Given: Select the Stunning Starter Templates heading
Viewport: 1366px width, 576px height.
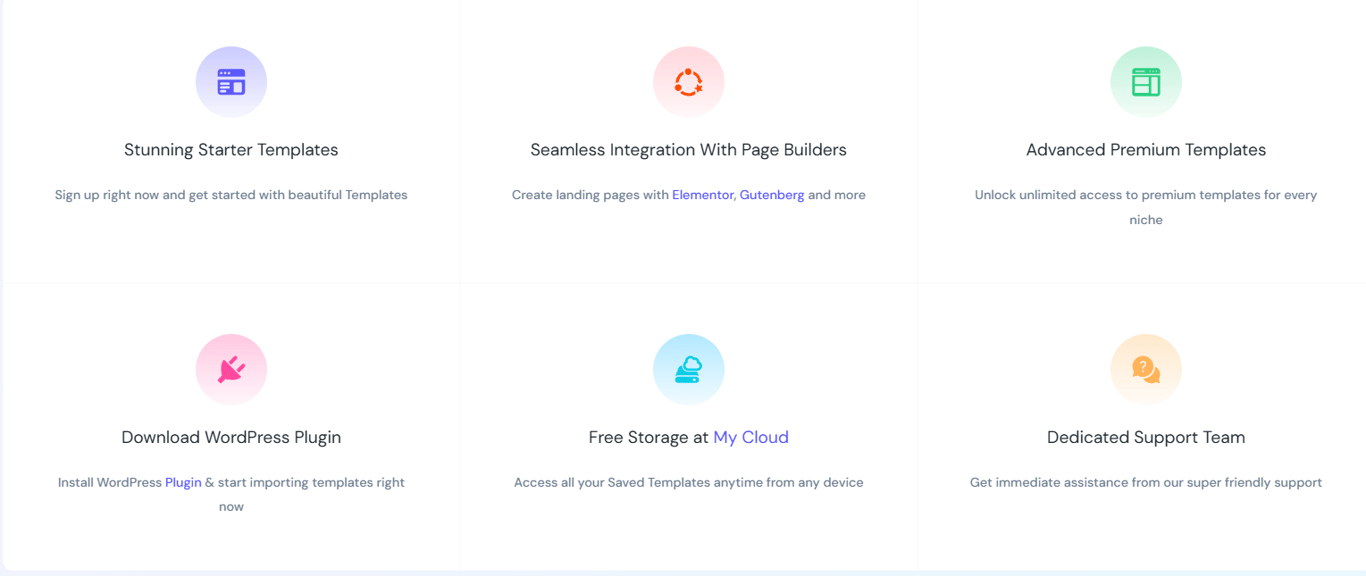Looking at the screenshot, I should tap(231, 150).
